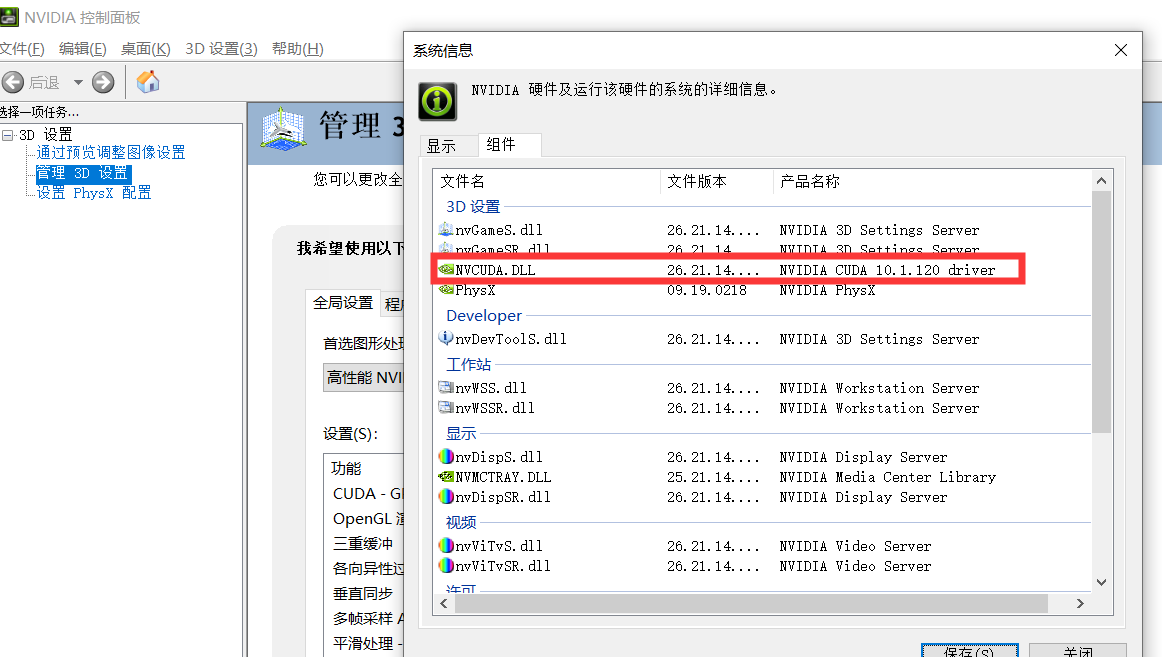Screen dimensions: 1162x657
Task: Open the 后退 button dropdown arrow
Action: coord(78,82)
